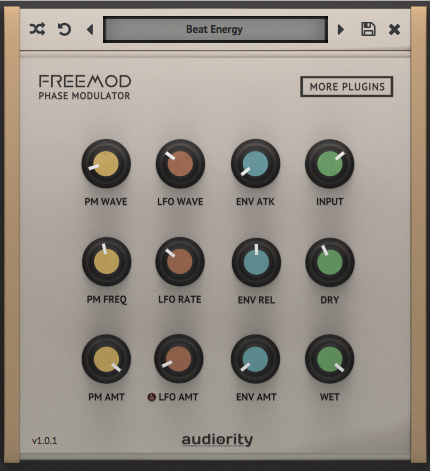The height and width of the screenshot is (471, 430).
Task: Click the blue ENV REL knob
Action: [256, 262]
